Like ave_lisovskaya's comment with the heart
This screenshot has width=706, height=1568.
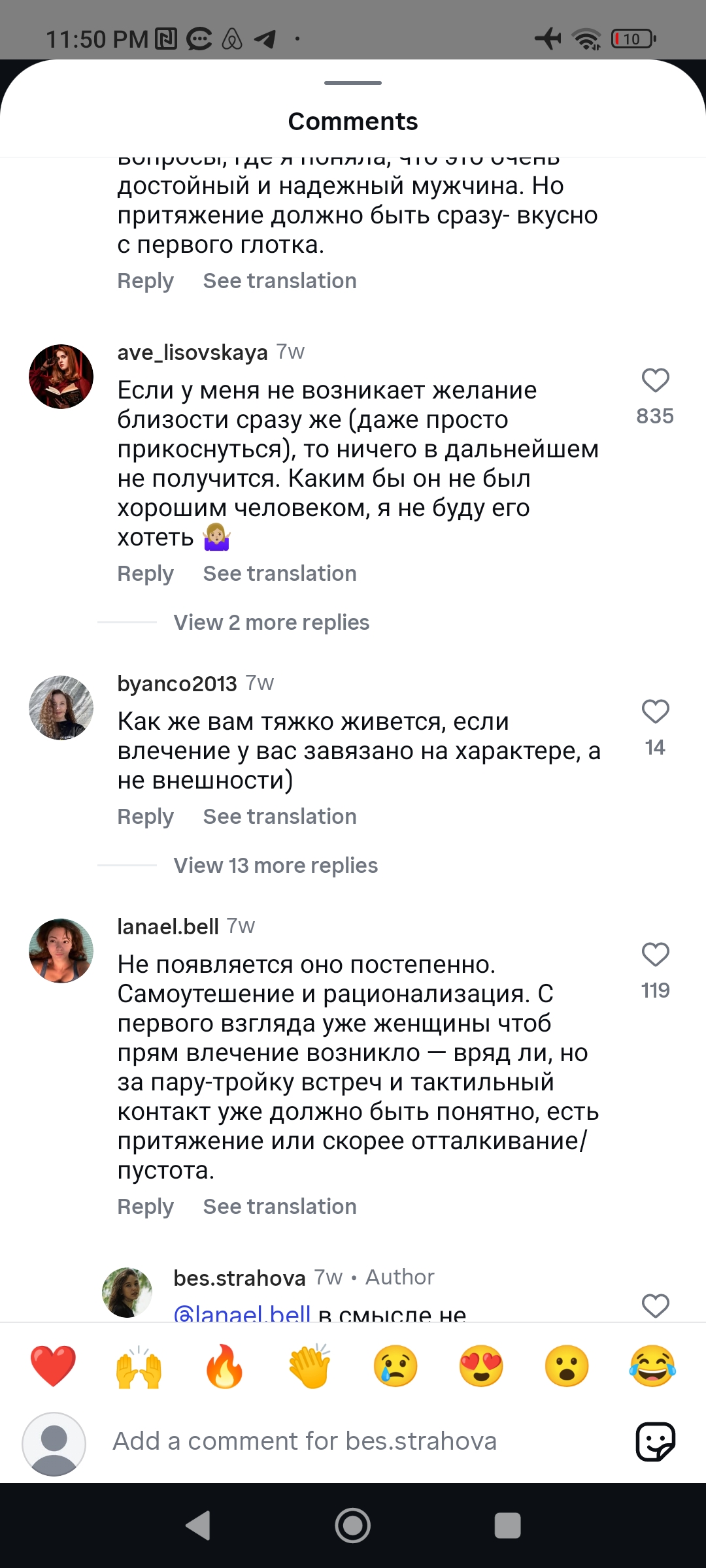click(655, 380)
